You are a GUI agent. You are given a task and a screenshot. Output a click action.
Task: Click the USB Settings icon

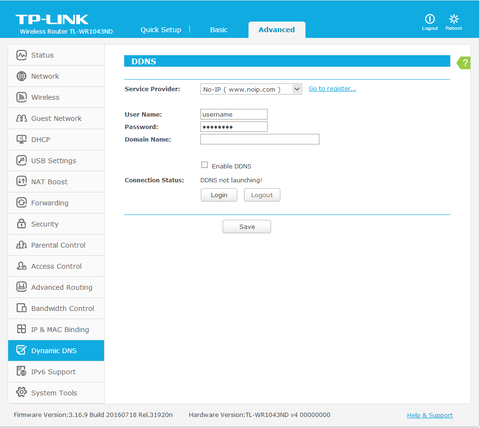click(x=21, y=161)
